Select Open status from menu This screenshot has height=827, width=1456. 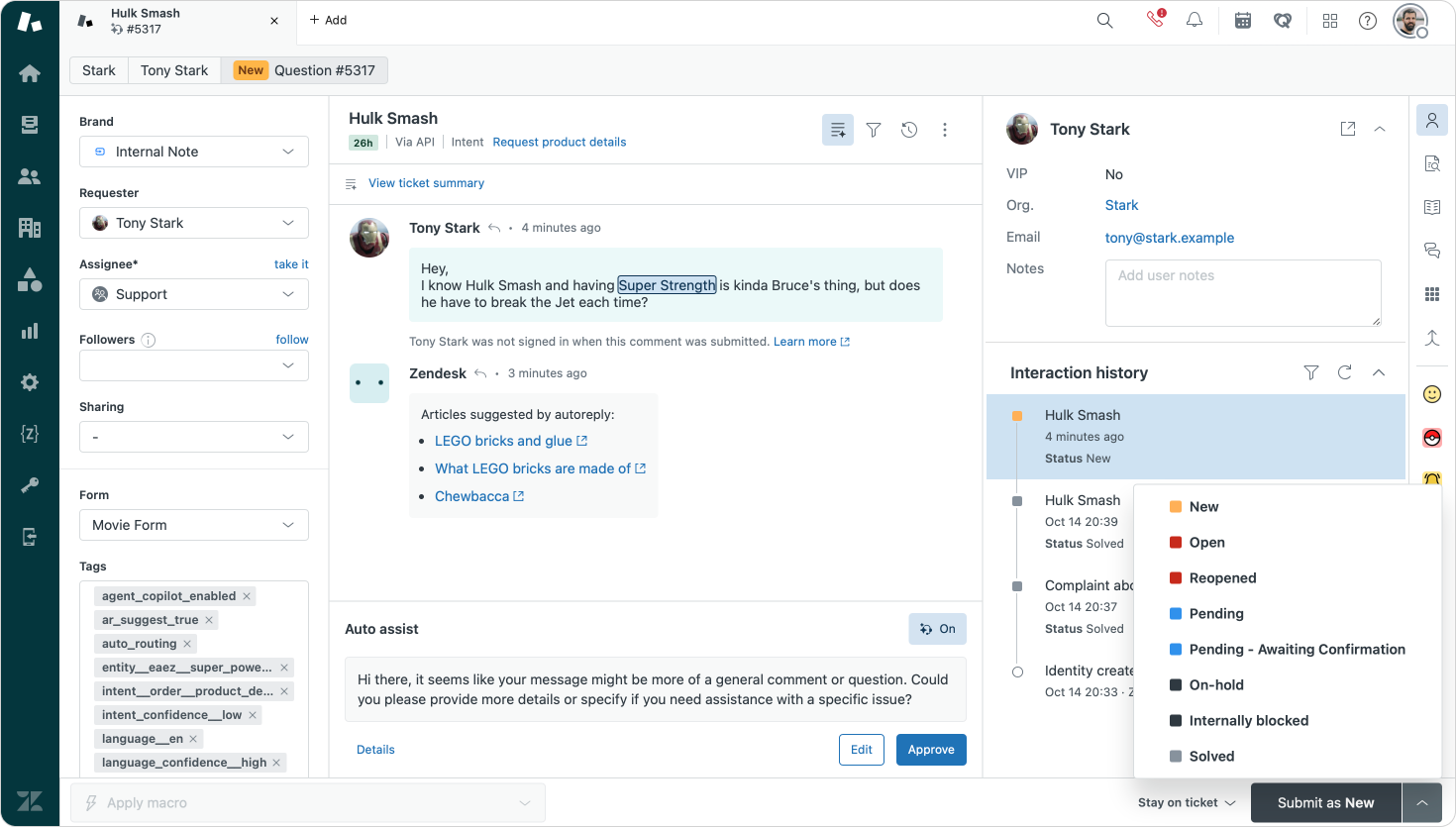1288,543
